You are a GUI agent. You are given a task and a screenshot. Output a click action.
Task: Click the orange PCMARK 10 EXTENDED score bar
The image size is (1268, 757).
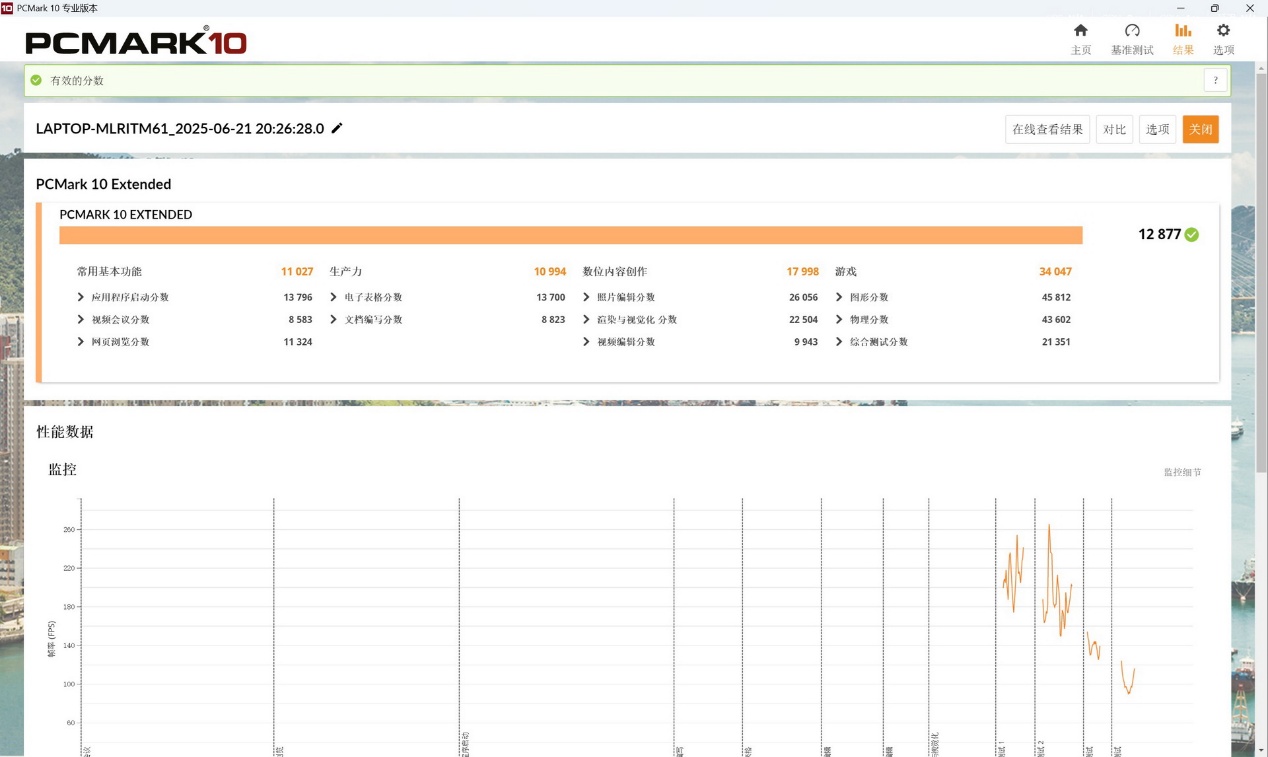point(571,235)
